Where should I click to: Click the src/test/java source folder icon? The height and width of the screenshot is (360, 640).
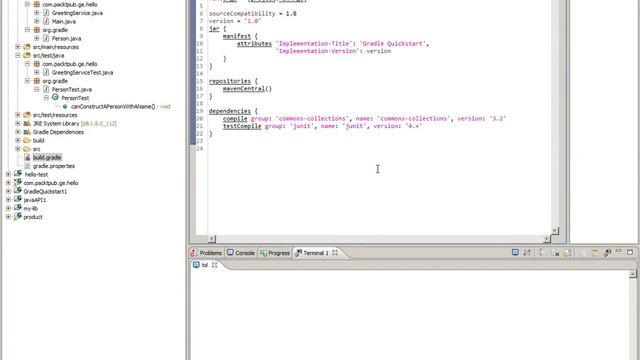(x=27, y=56)
